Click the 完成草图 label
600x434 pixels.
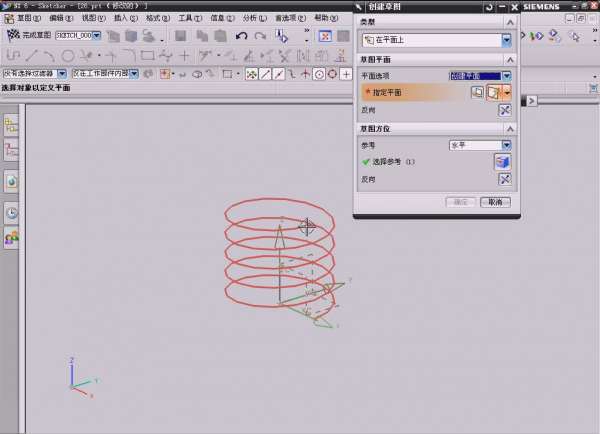click(x=36, y=35)
